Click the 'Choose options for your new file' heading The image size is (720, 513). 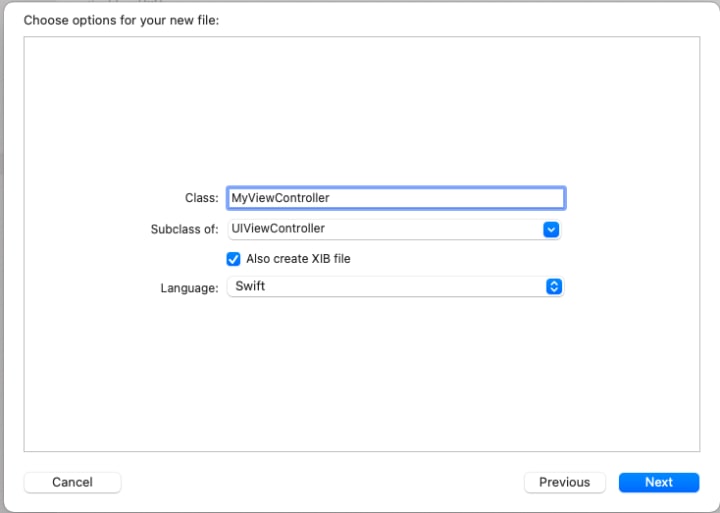(x=121, y=21)
